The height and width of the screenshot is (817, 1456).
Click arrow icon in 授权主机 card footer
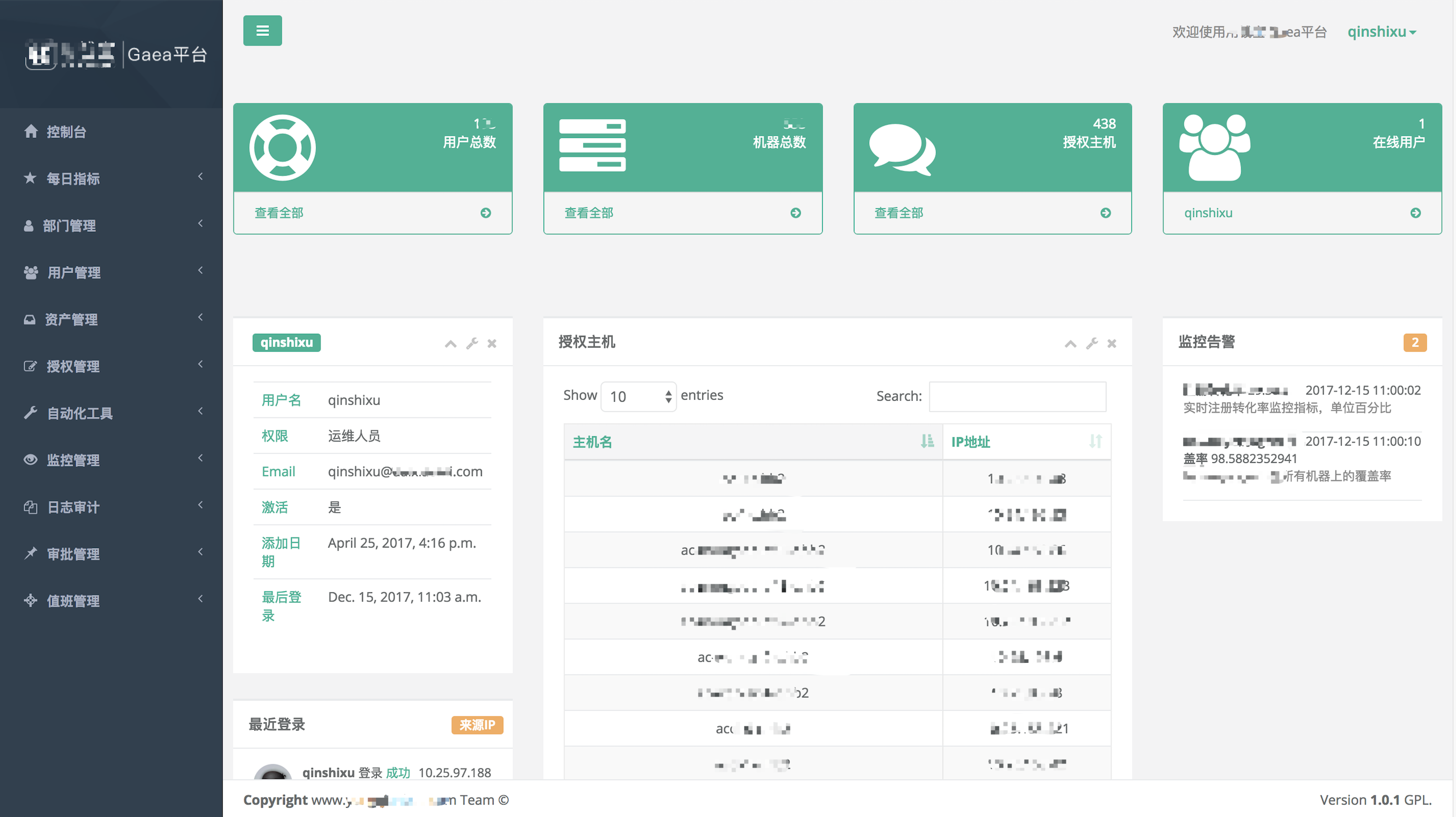(x=1105, y=213)
